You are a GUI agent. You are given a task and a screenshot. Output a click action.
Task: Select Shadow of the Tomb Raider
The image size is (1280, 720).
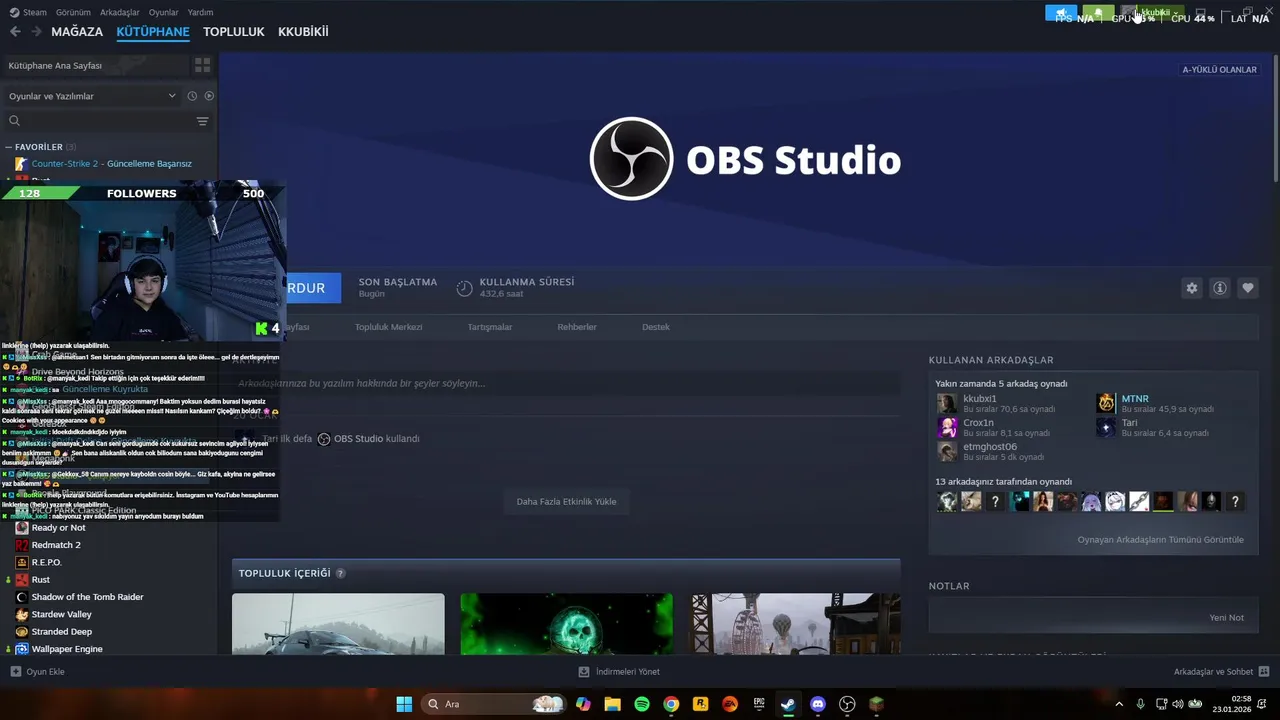(x=88, y=597)
